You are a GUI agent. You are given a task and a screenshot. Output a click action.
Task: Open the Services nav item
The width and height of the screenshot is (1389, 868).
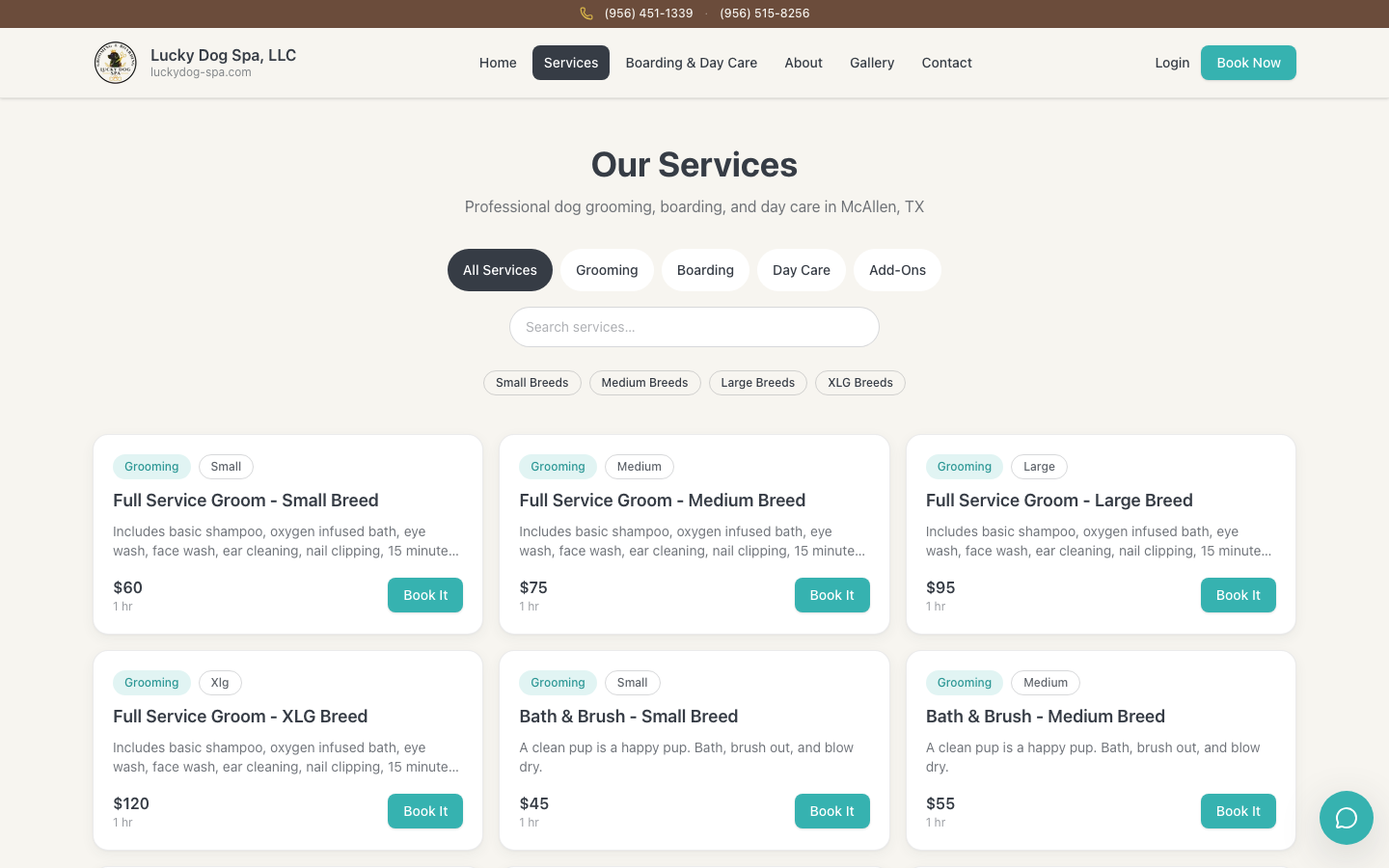[571, 63]
